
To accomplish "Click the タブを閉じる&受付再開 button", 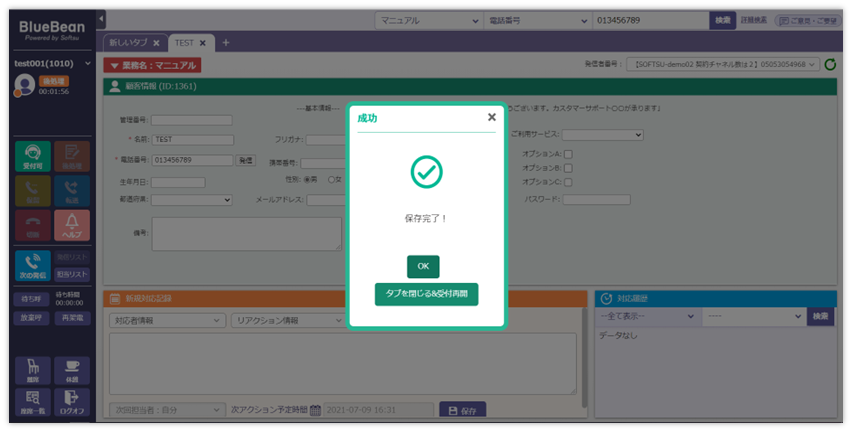I will pos(426,293).
